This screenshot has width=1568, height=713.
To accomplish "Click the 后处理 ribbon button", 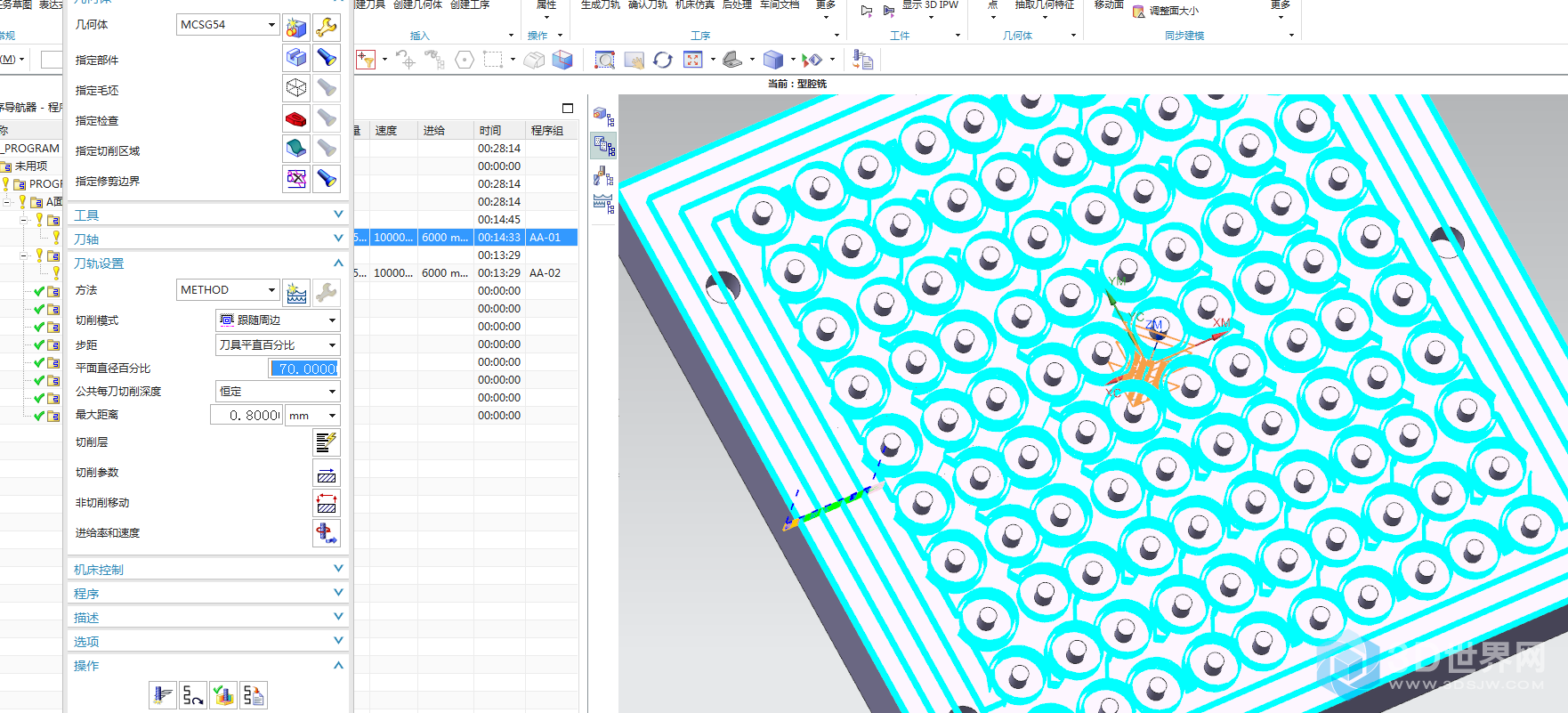I will (737, 4).
